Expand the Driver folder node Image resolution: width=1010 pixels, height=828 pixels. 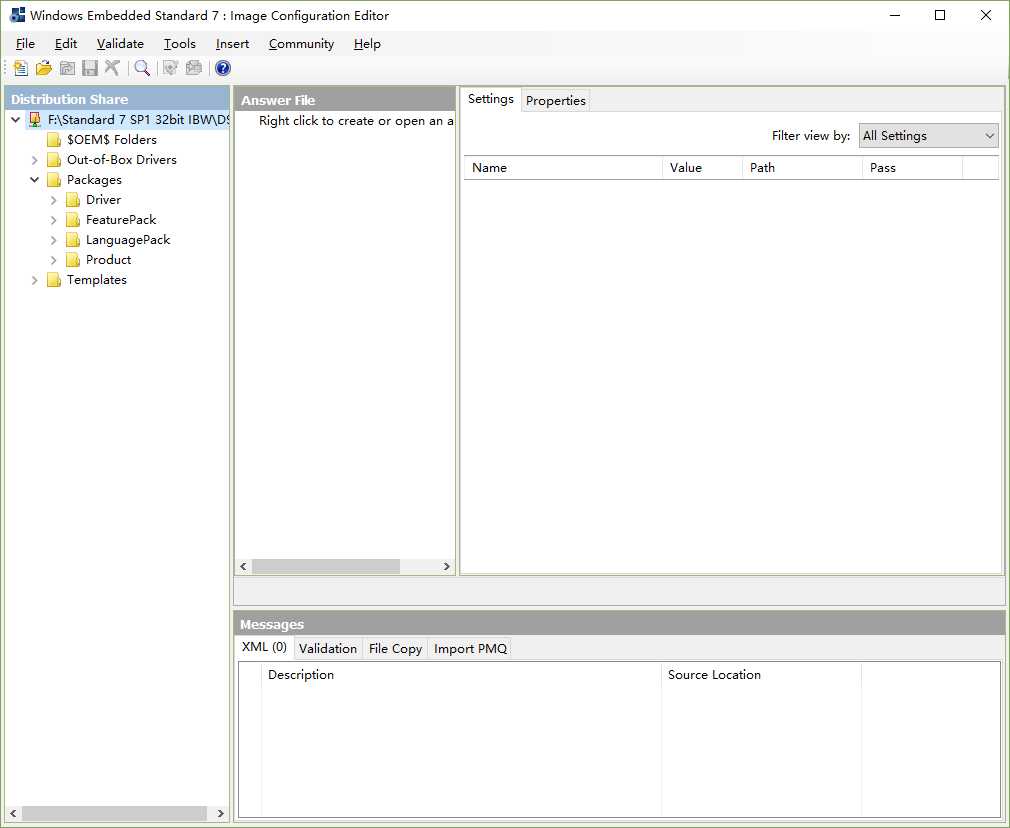(x=54, y=200)
